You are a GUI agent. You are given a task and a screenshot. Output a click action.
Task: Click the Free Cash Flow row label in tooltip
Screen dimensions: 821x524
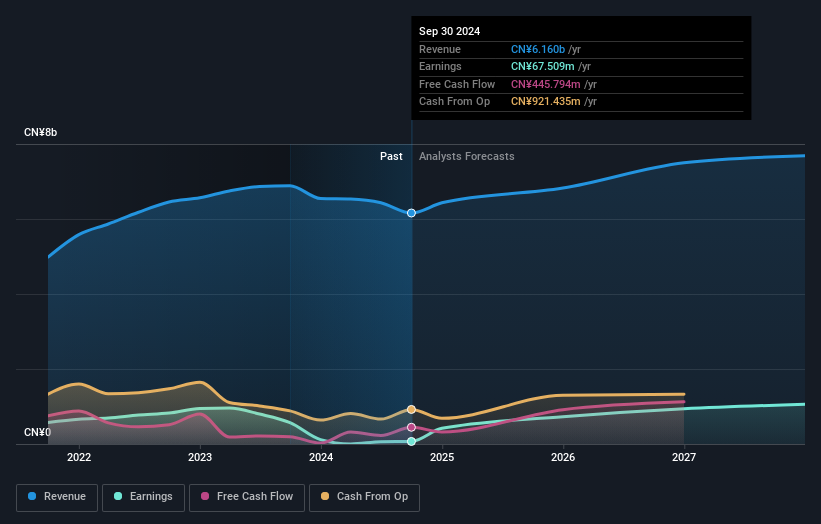tap(457, 84)
